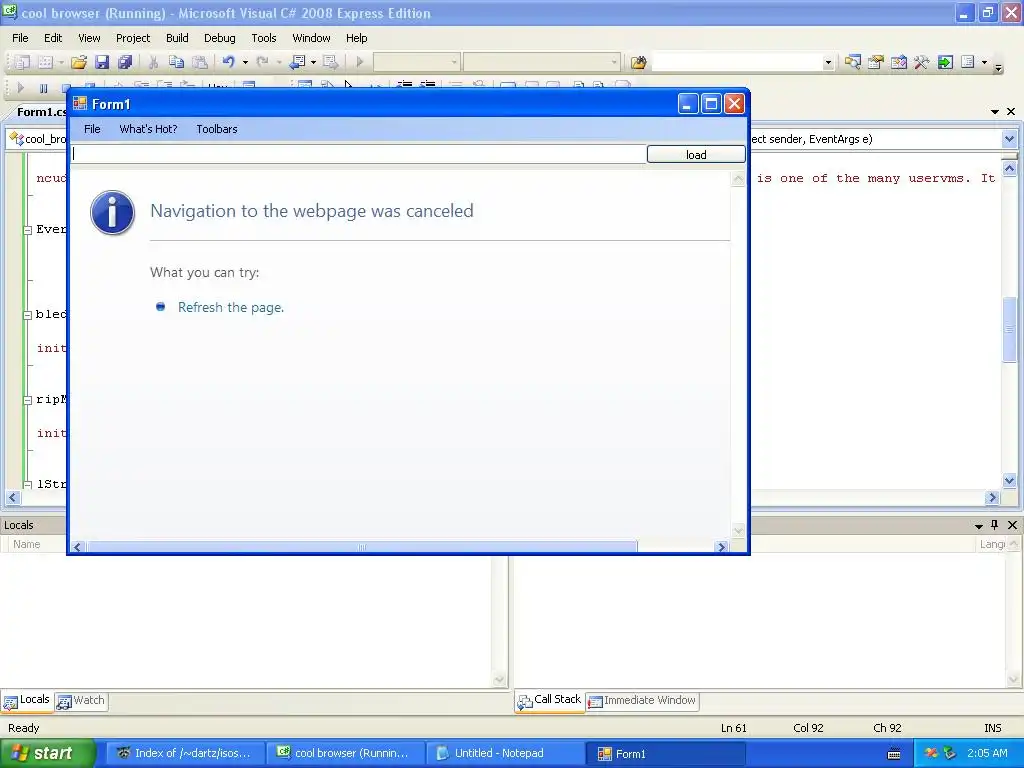
Task: Collapse the code region beside 'Even'
Action: (x=27, y=230)
